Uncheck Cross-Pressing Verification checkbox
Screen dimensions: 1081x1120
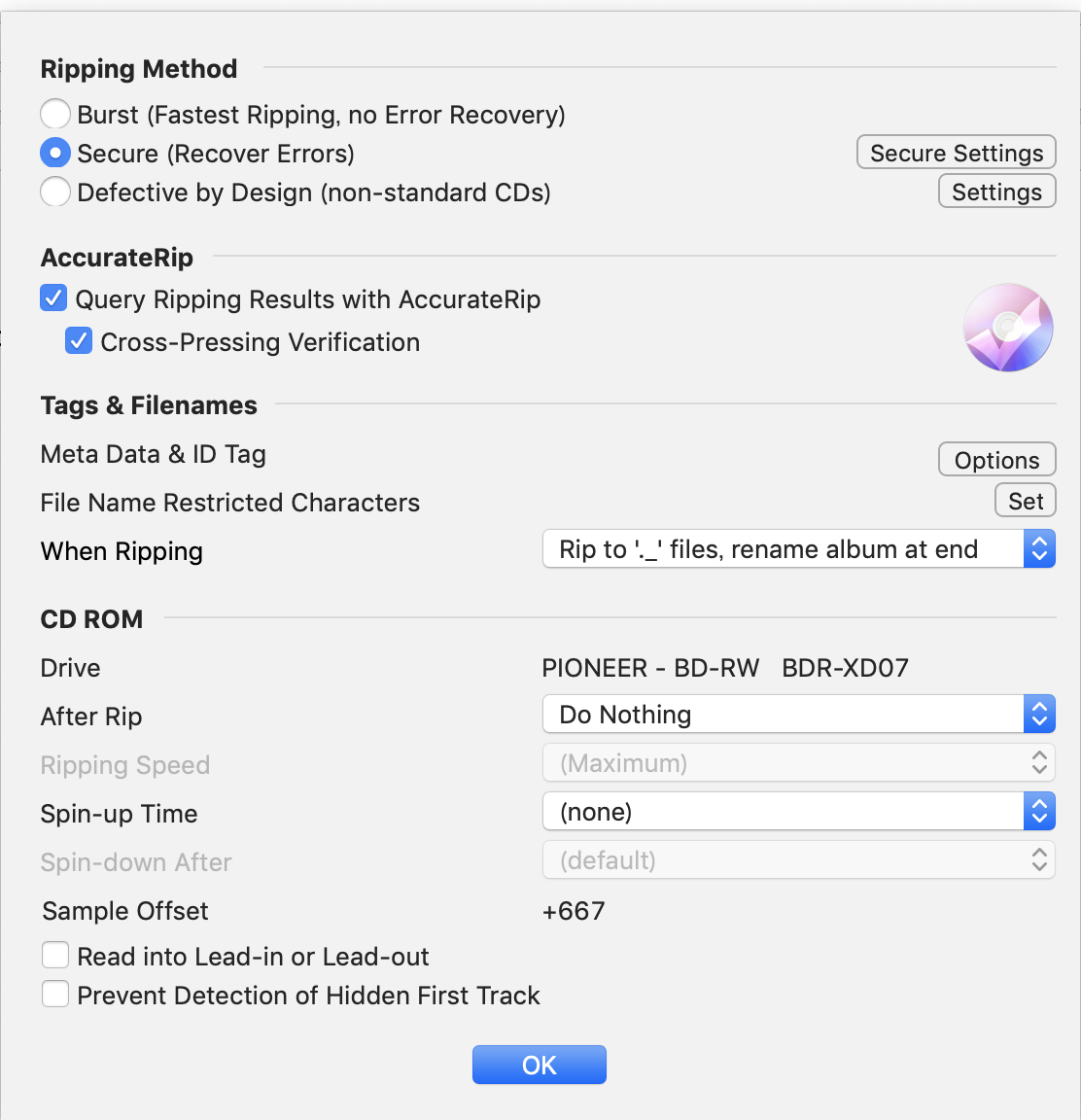[79, 340]
